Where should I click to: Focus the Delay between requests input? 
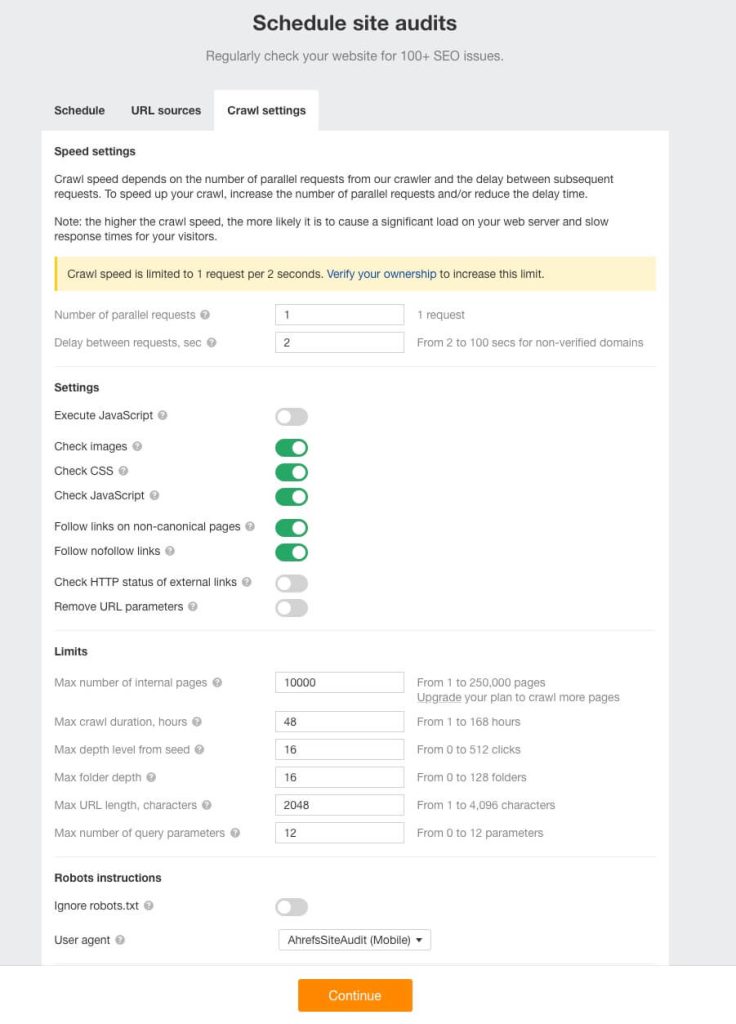pos(340,343)
